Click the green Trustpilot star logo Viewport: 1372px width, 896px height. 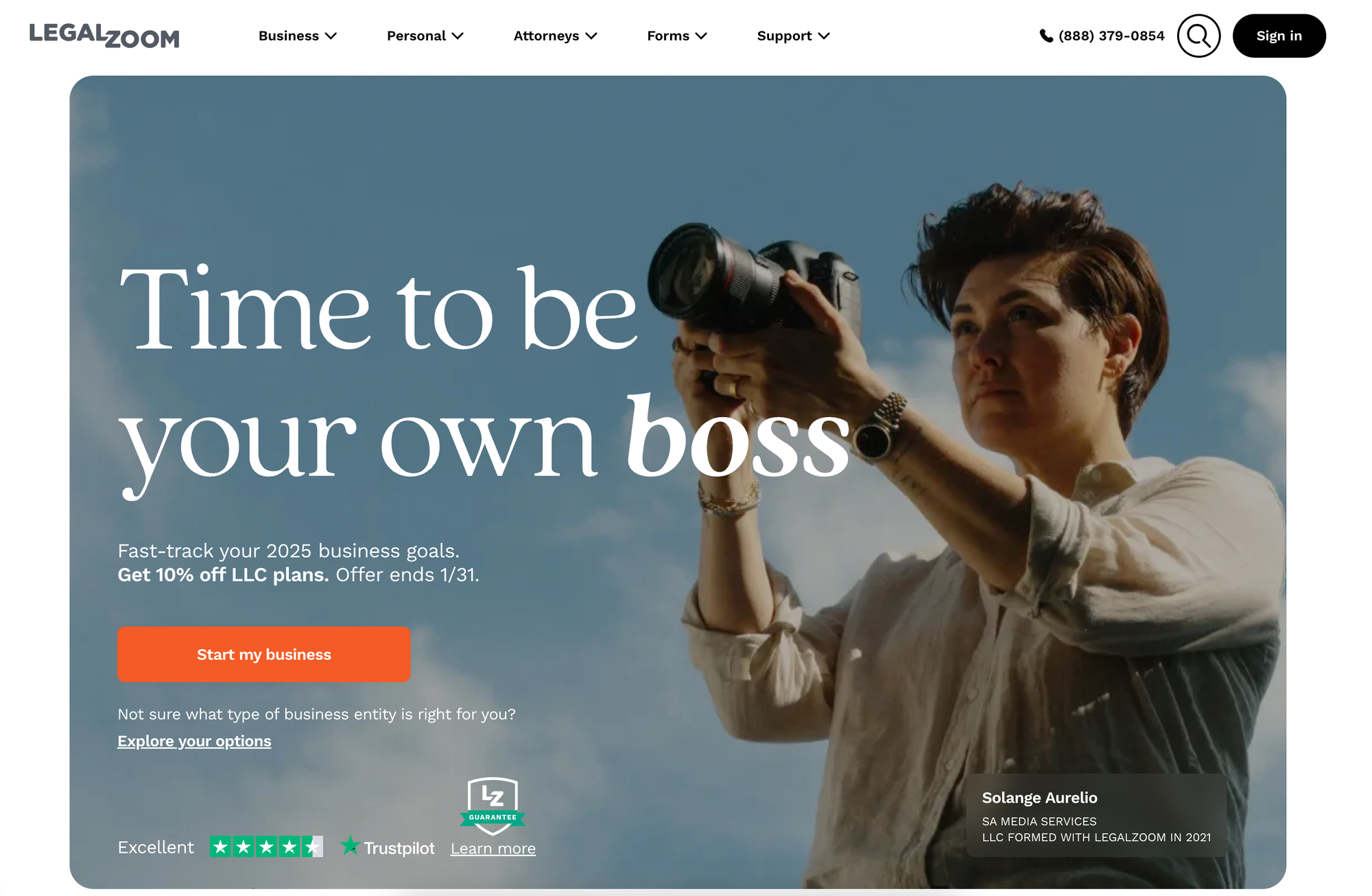pyautogui.click(x=350, y=845)
